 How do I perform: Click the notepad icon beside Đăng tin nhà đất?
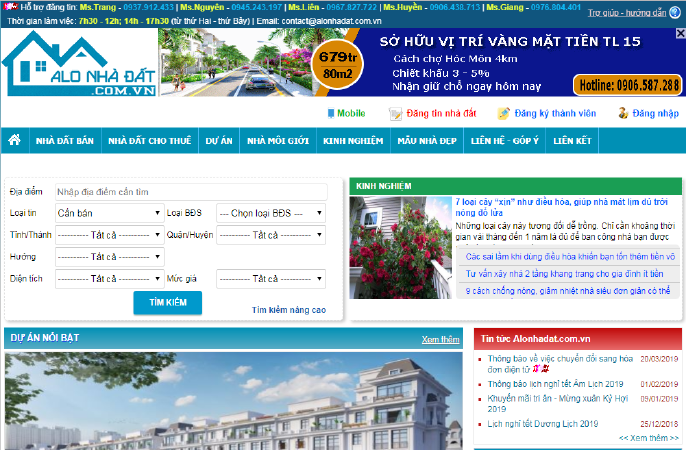tap(396, 114)
